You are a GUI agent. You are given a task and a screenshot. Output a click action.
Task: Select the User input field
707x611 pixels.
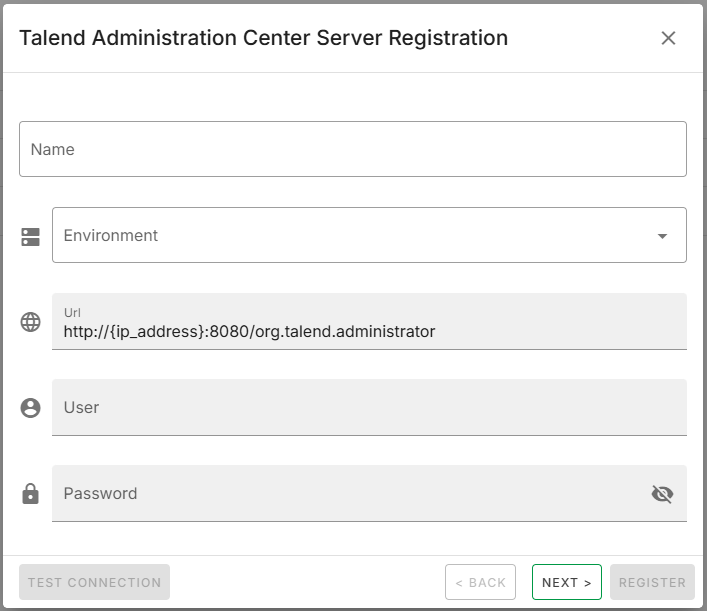pos(368,408)
